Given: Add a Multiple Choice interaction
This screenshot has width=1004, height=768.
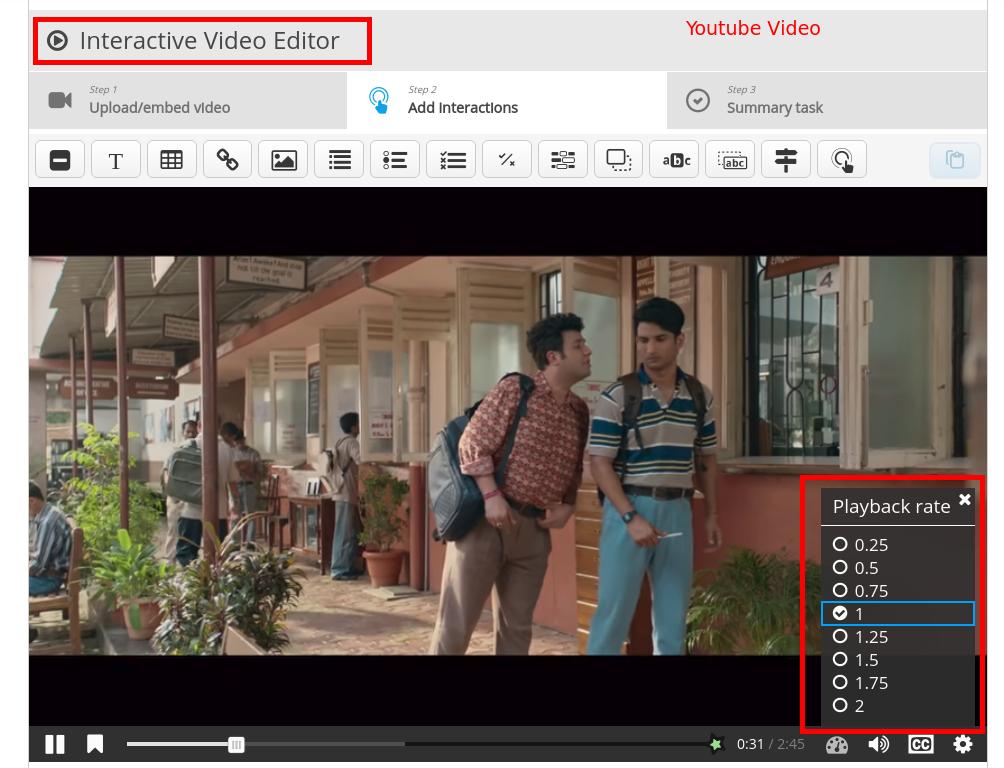Looking at the screenshot, I should click(451, 159).
